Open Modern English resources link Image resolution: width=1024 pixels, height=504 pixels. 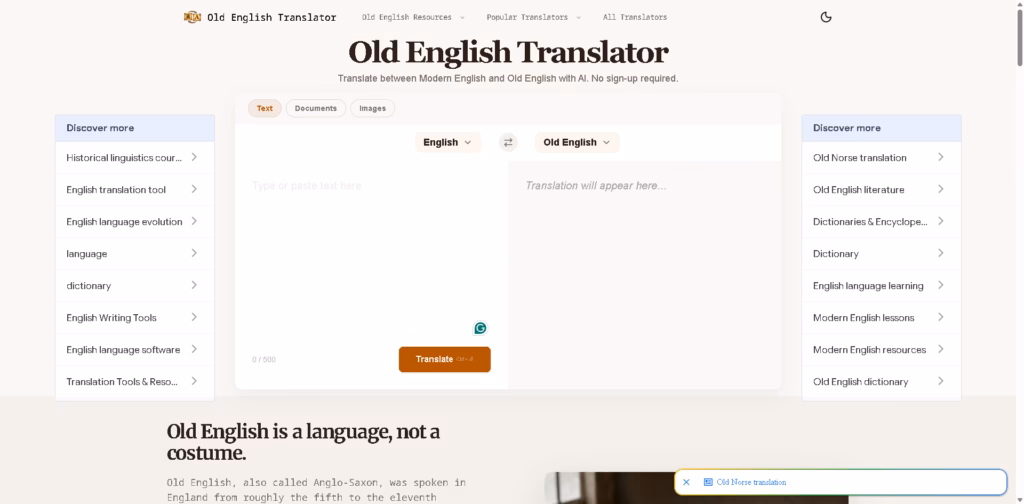pos(869,349)
